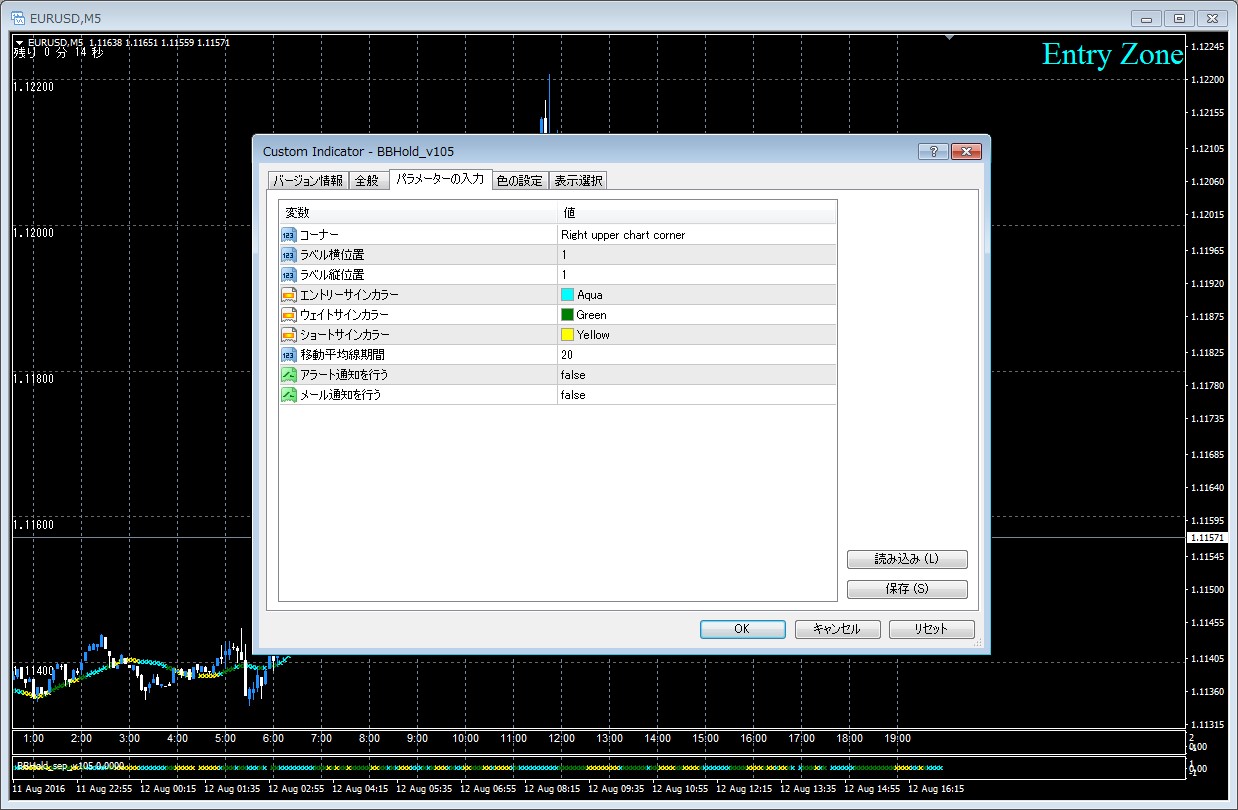Click the OK button
This screenshot has height=810, width=1238.
[x=742, y=629]
